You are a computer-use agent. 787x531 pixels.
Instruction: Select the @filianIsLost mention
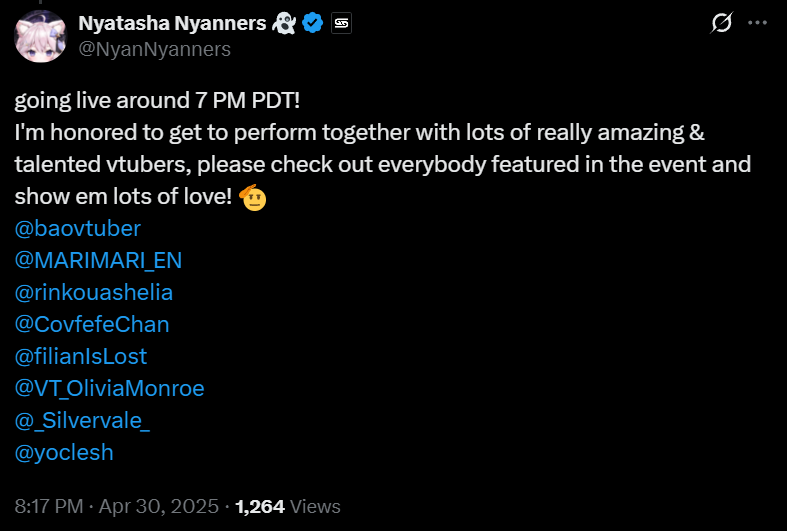point(81,357)
